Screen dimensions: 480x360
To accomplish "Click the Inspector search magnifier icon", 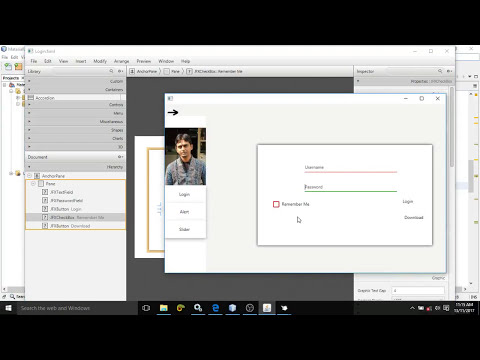I will pyautogui.click(x=440, y=71).
